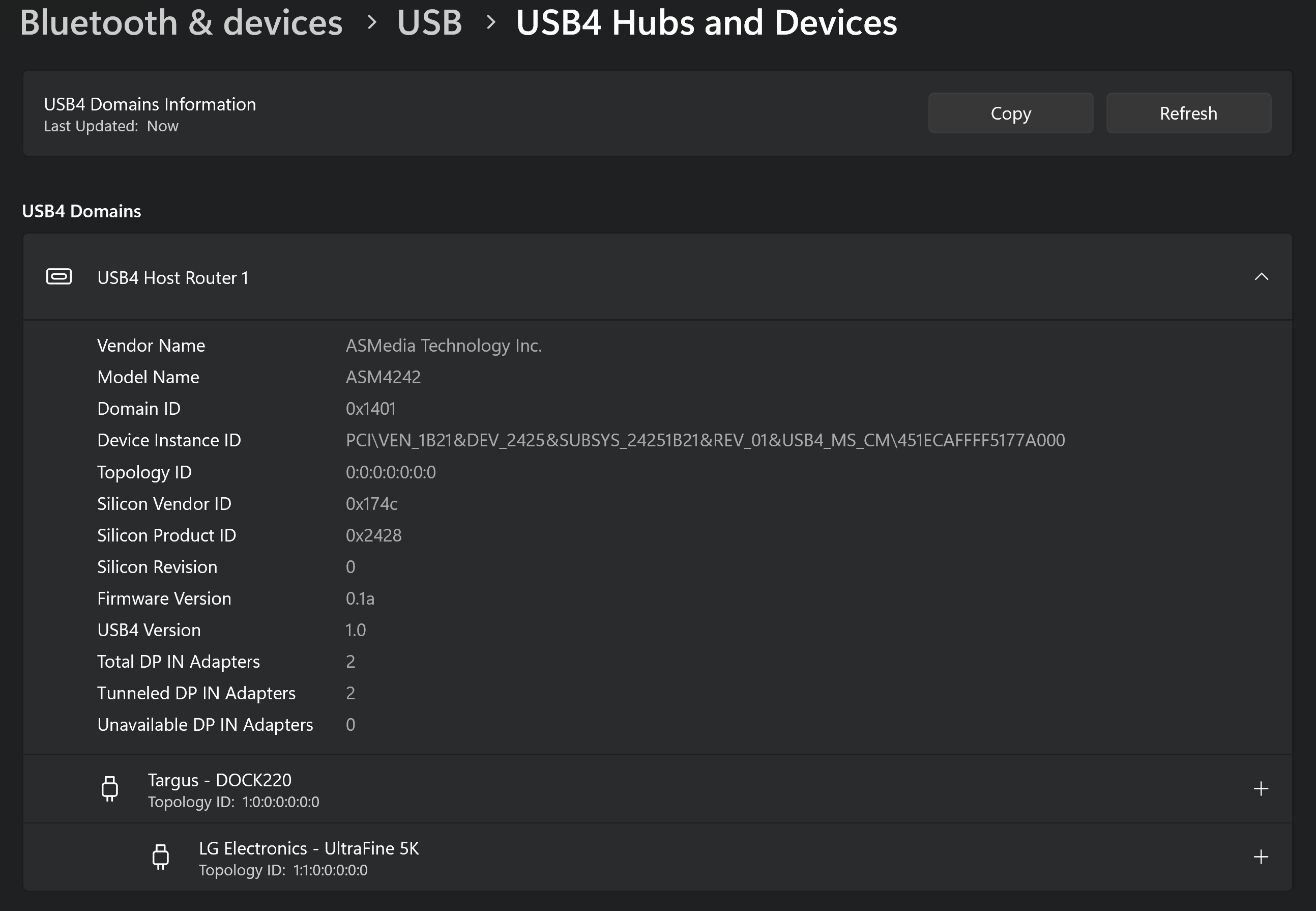Click Topology ID 1:1:0:0:0:0:0 under LG
Screen dimensions: 1316x911
[x=283, y=870]
